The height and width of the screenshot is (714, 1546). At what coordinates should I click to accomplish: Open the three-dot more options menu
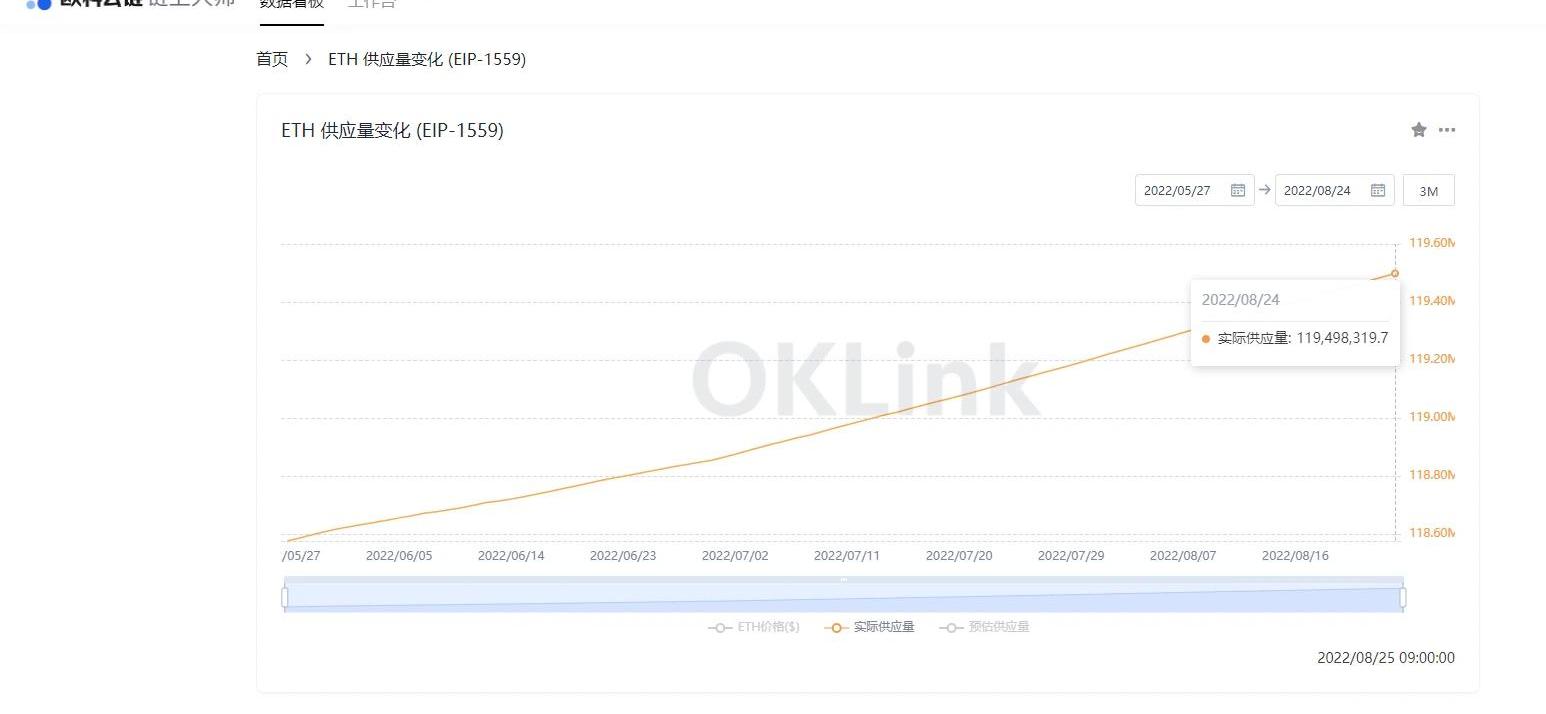tap(1447, 130)
